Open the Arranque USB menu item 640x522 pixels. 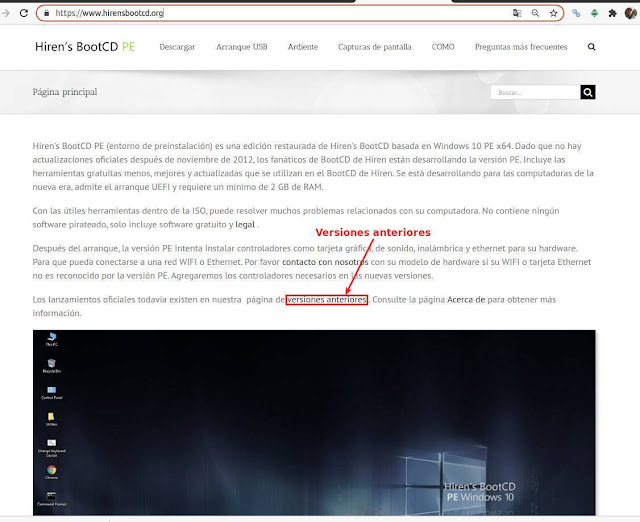[242, 47]
